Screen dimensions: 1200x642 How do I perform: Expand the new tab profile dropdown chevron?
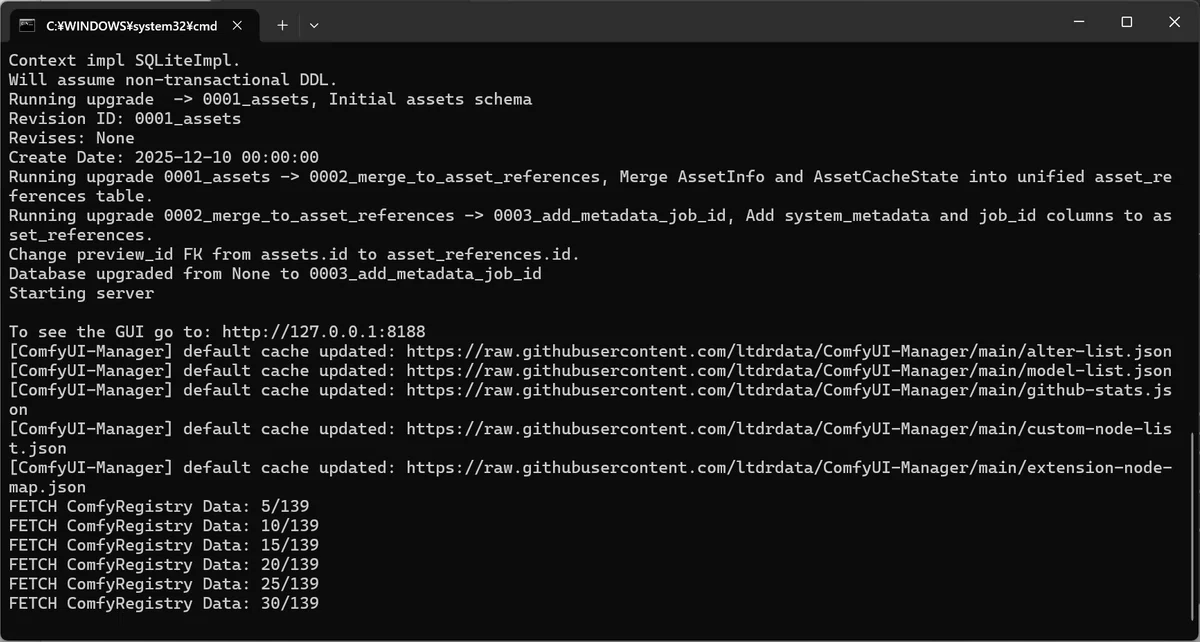314,25
